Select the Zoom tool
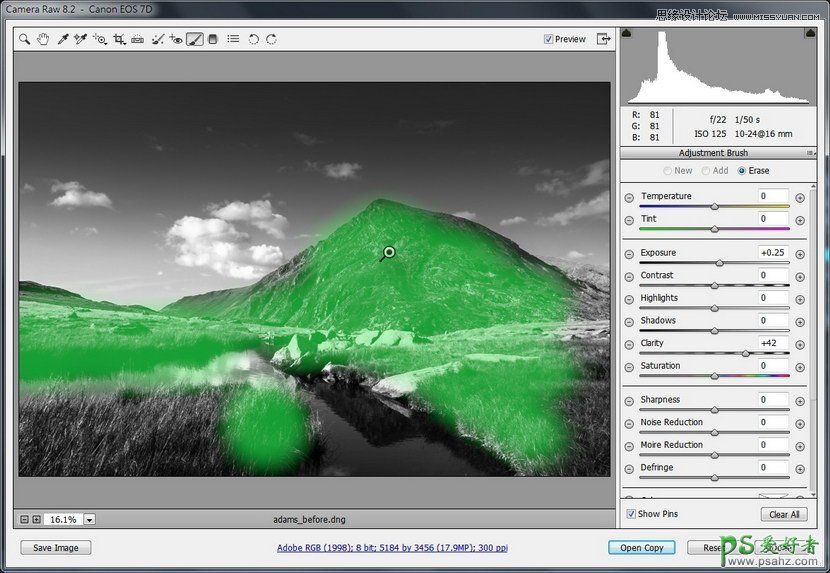Viewport: 830px width, 573px height. click(x=25, y=39)
